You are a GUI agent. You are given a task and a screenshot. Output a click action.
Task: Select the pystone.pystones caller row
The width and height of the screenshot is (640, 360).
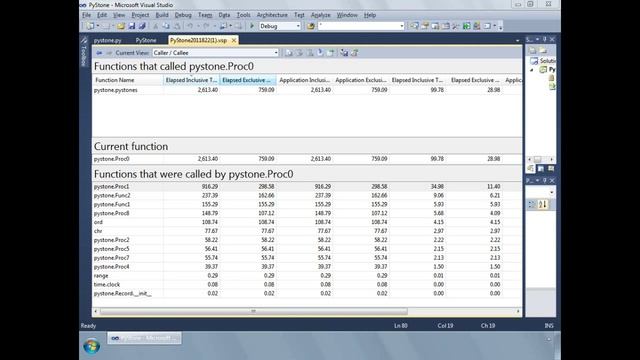(307, 90)
